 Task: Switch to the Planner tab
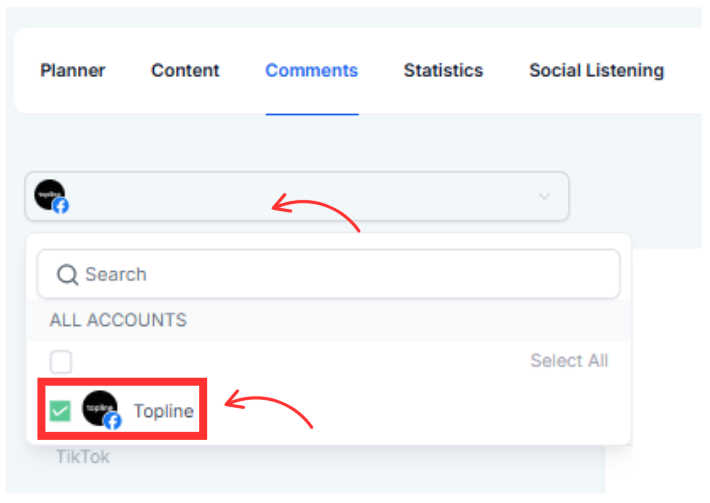72,71
